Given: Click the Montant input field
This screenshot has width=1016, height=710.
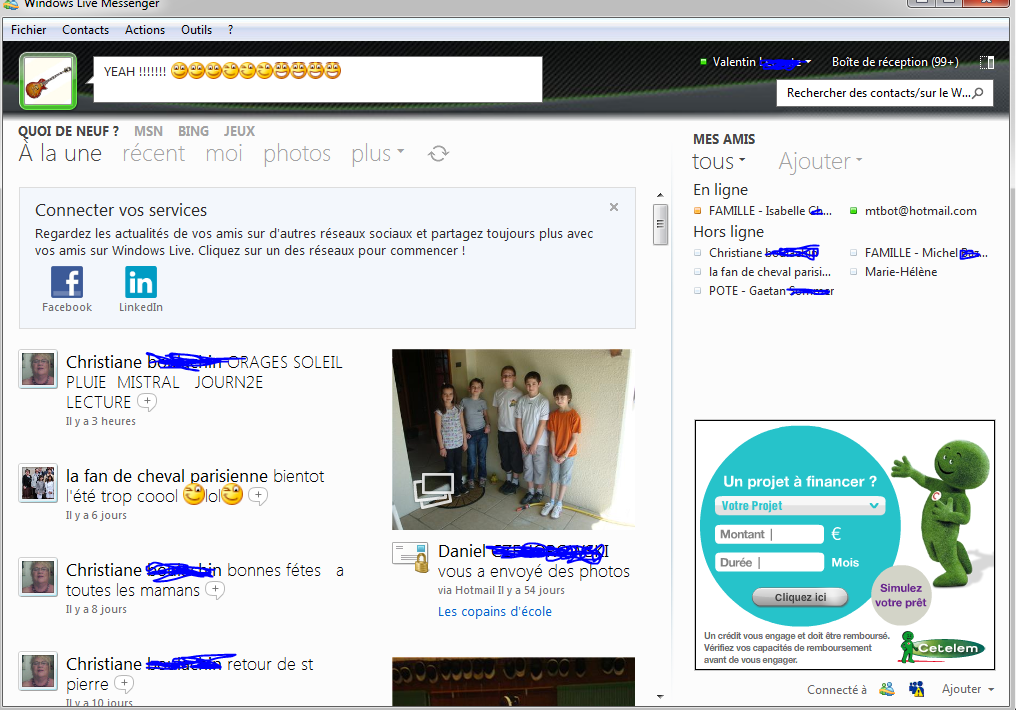Looking at the screenshot, I should (x=769, y=534).
